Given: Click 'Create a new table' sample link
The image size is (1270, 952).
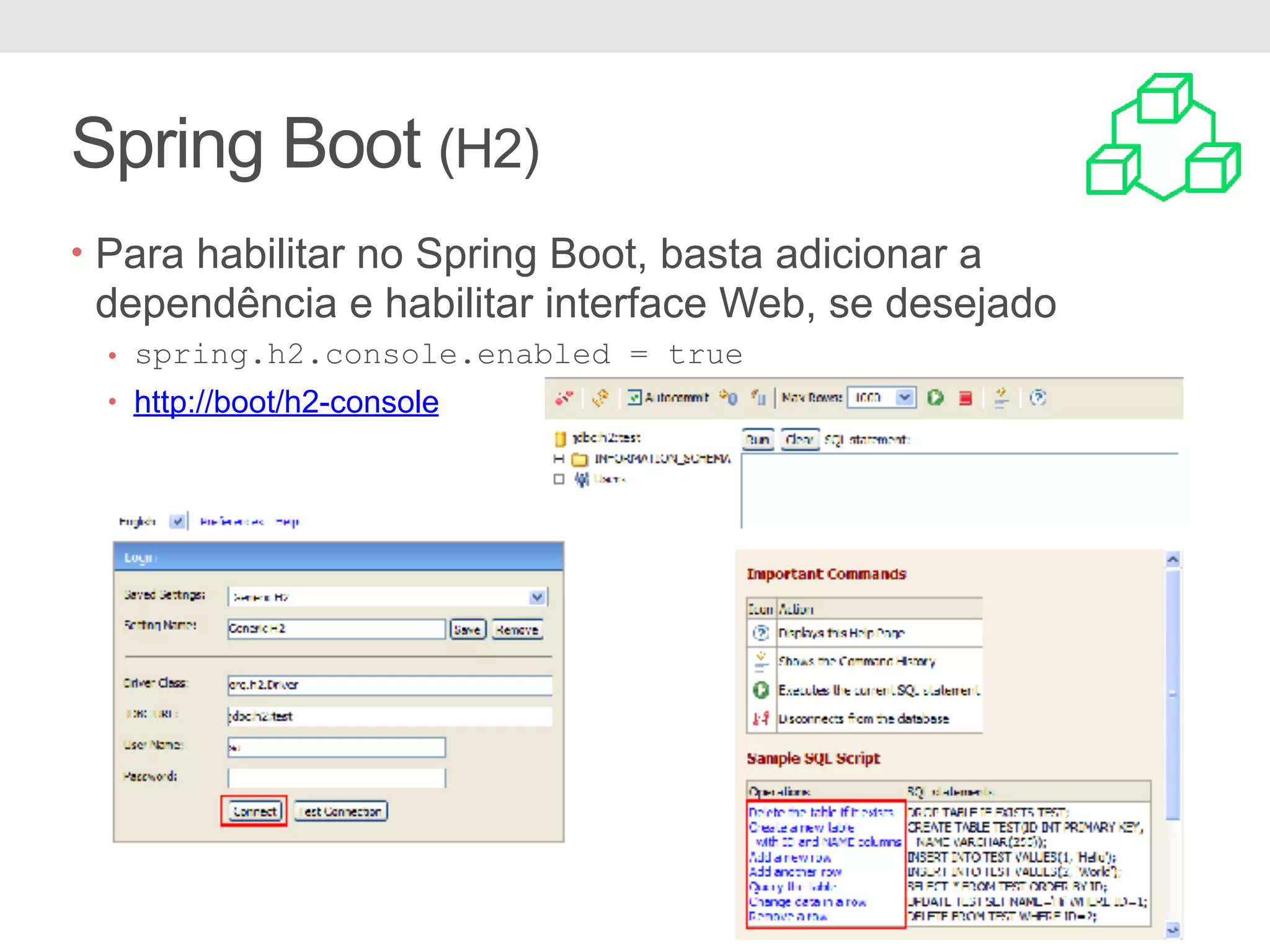Looking at the screenshot, I should (x=802, y=827).
